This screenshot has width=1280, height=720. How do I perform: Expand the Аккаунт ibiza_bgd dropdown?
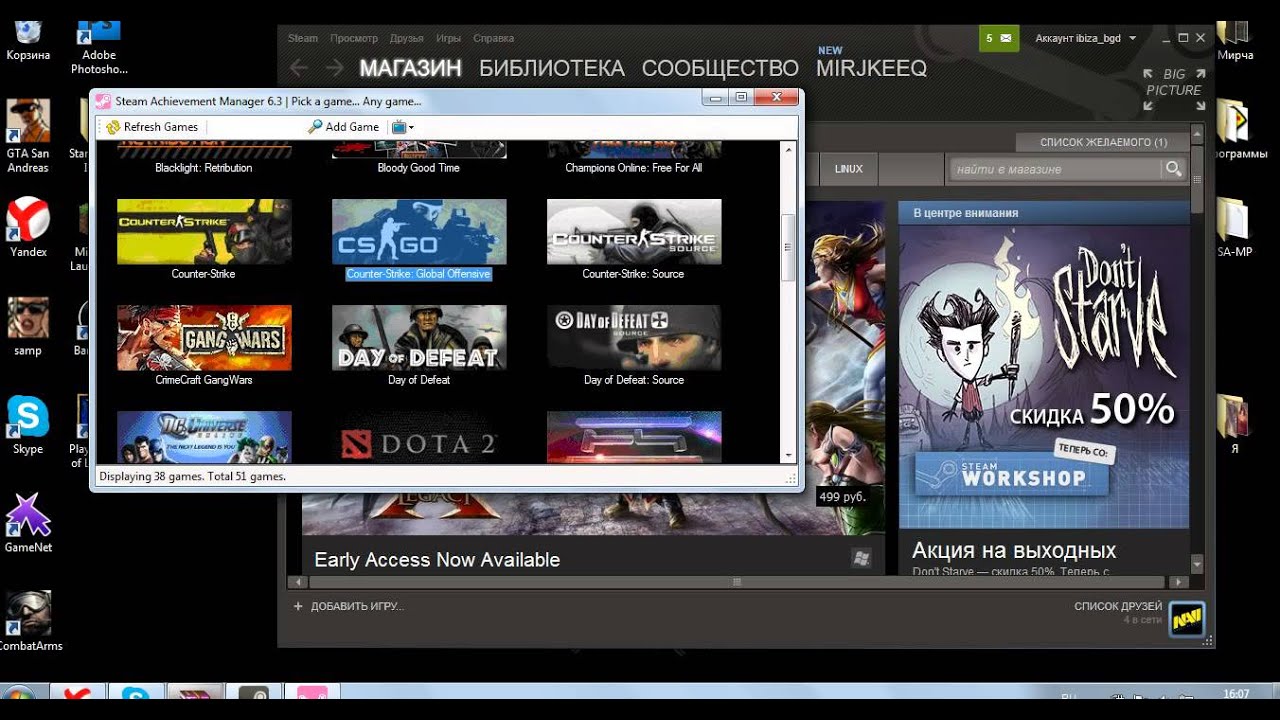coord(1086,38)
